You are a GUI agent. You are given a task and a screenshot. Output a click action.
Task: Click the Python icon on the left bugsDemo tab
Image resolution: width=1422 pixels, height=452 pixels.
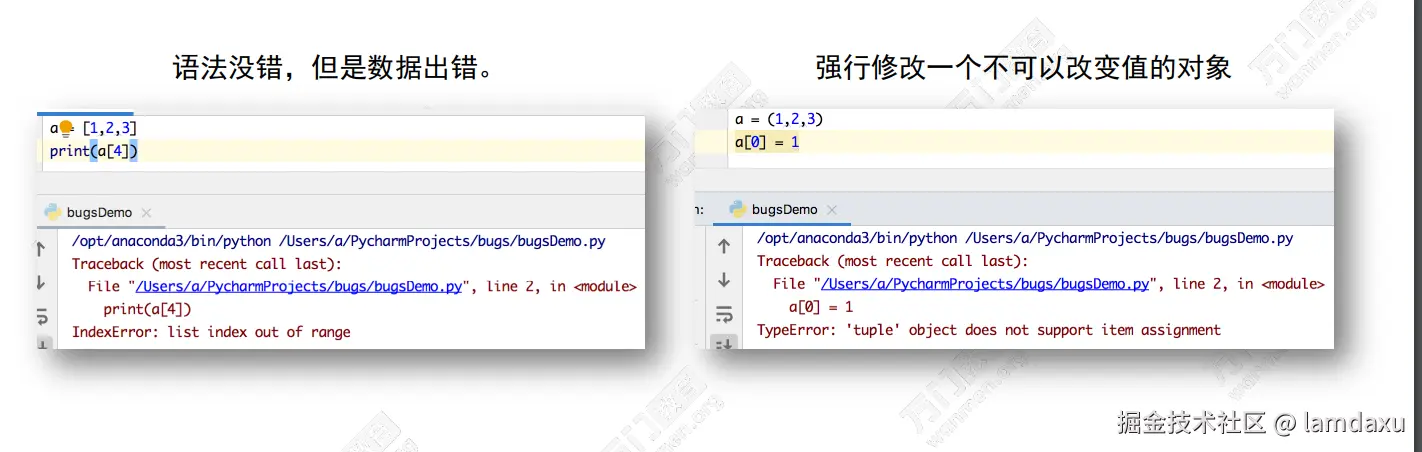click(52, 212)
